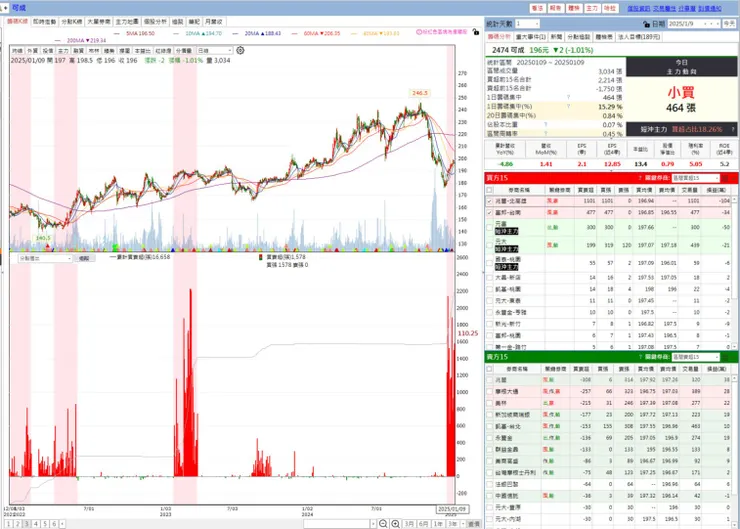Click the 報告 button in top bar
Image resolution: width=740 pixels, height=529 pixels.
point(555,8)
